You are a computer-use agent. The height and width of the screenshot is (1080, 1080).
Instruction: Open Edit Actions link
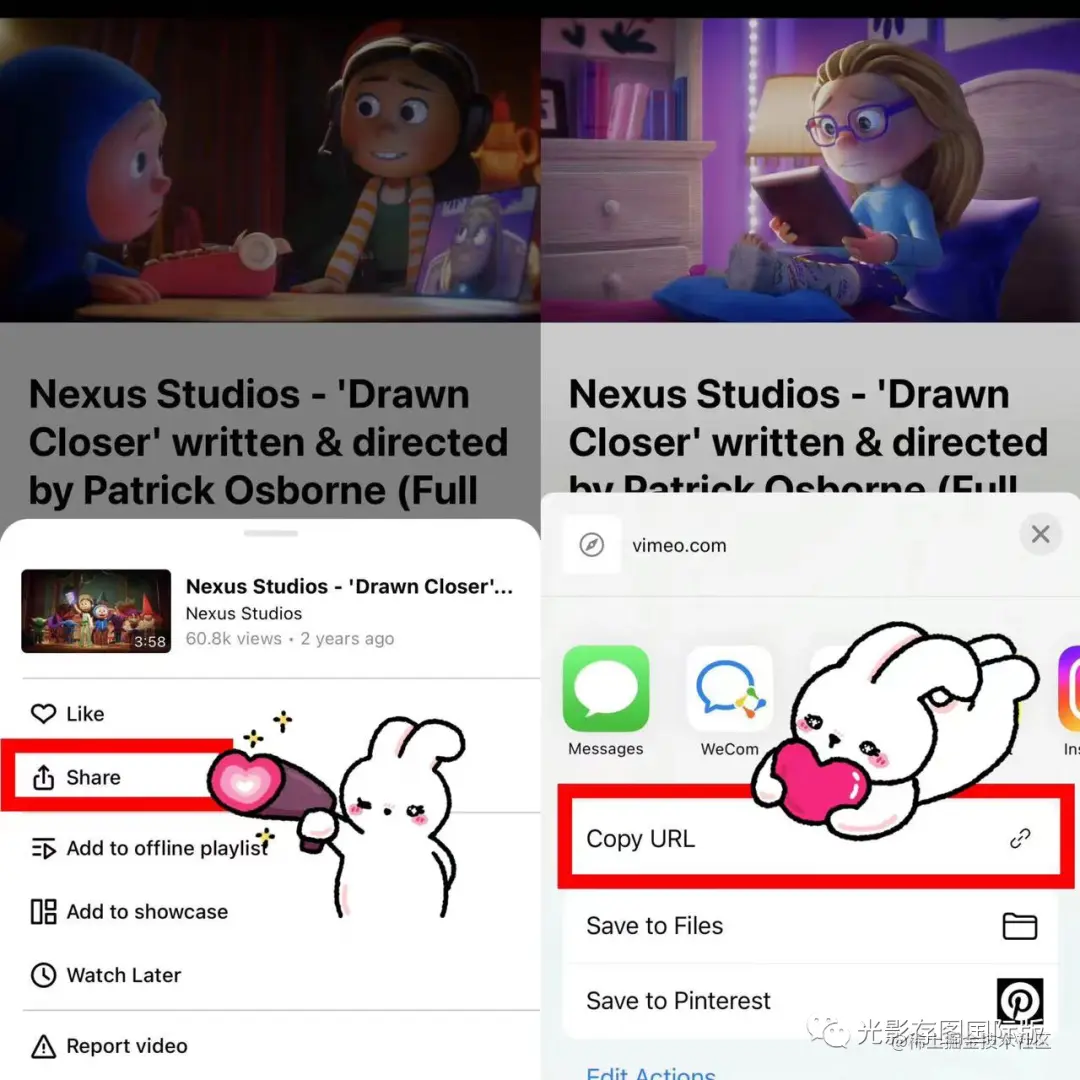(x=651, y=1072)
